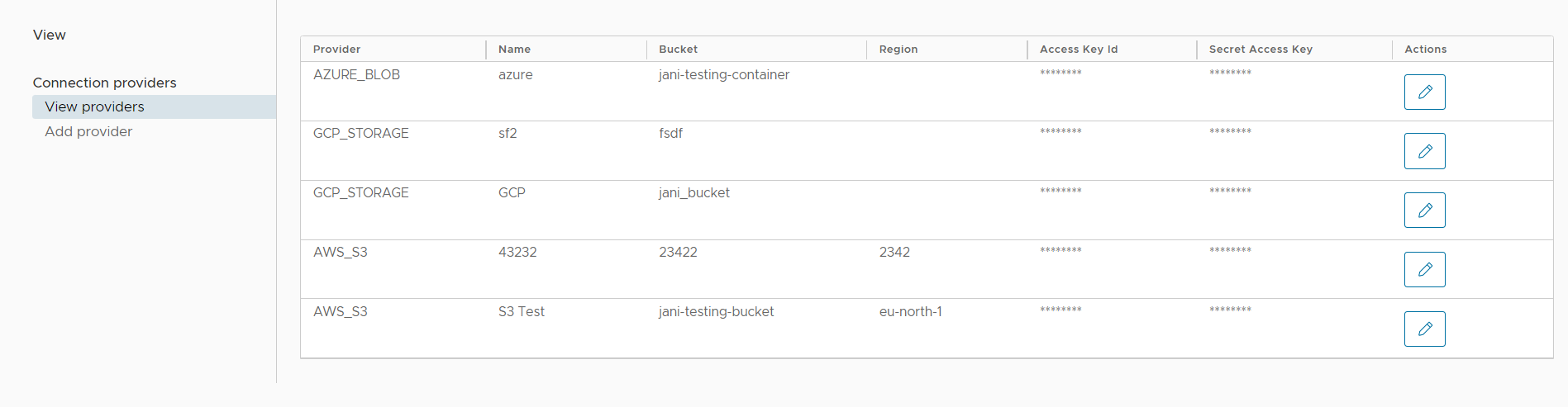Click the Actions column header
The width and height of the screenshot is (1568, 407).
click(1425, 50)
